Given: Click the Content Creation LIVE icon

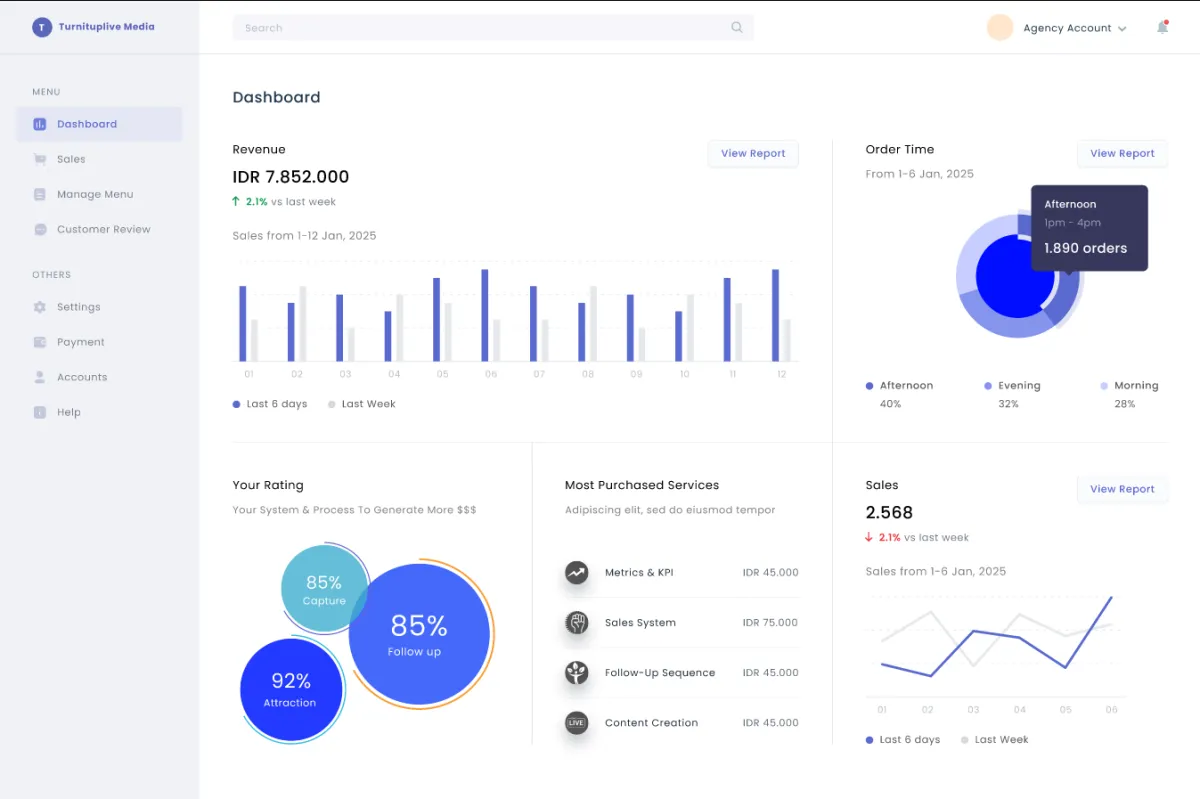Looking at the screenshot, I should click(576, 723).
